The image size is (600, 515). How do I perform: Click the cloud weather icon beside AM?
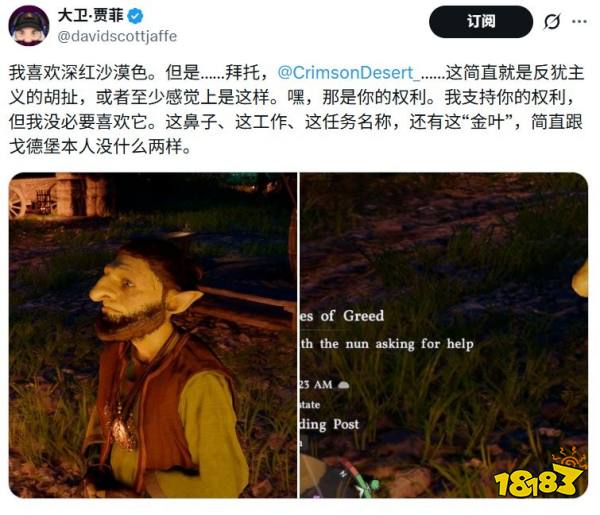[x=343, y=385]
